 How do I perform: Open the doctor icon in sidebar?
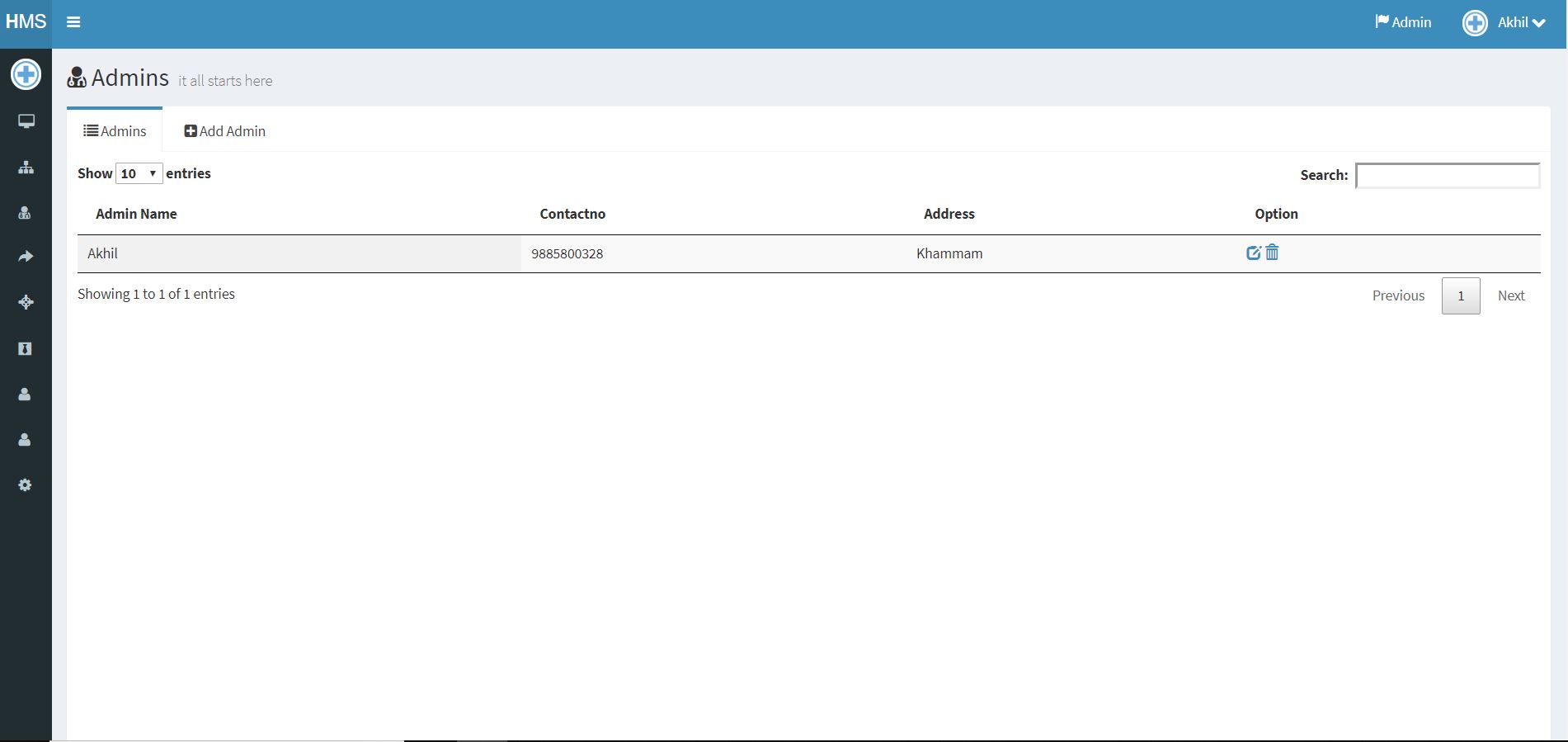coord(26,213)
